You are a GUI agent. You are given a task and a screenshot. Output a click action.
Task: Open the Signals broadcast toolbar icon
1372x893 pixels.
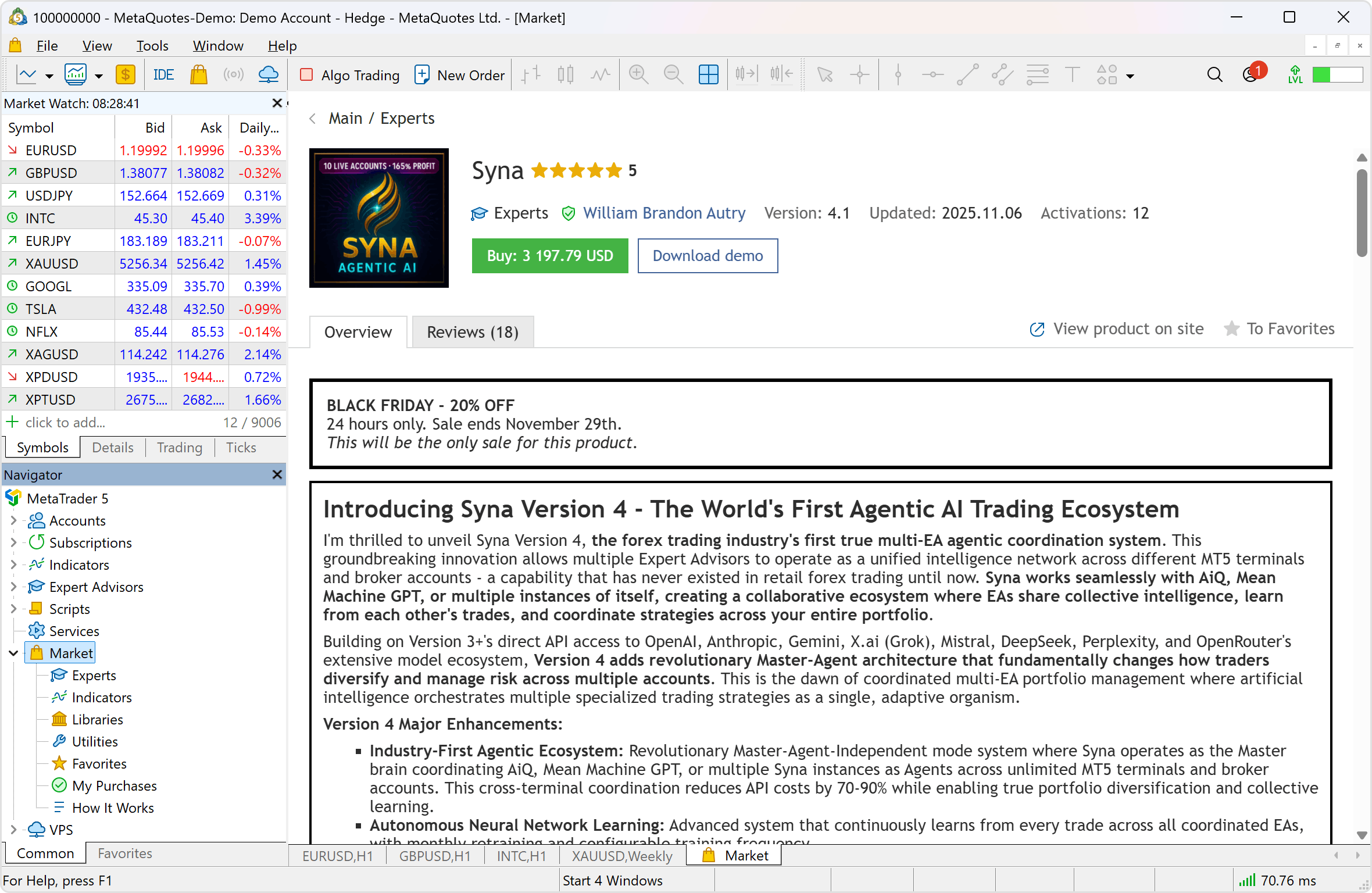pyautogui.click(x=234, y=75)
